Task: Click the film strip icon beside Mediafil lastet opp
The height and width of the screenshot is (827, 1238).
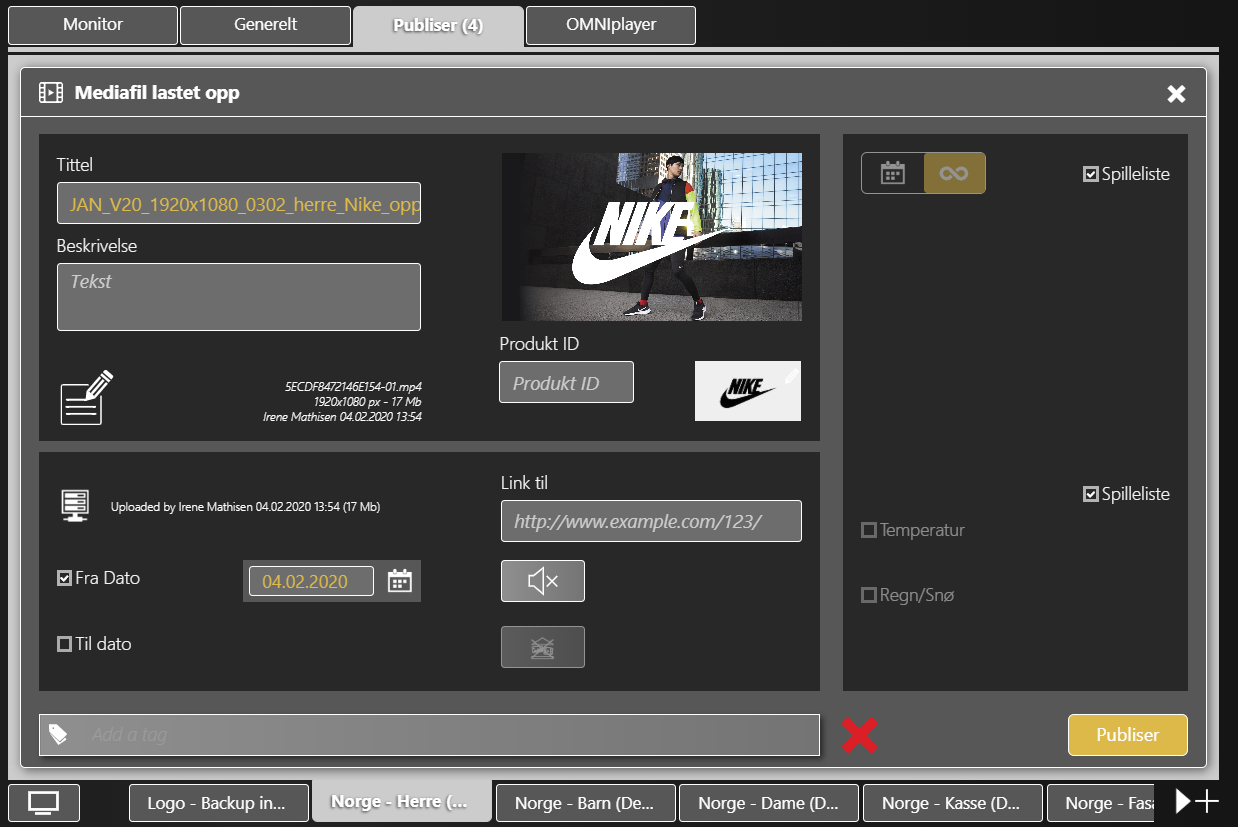Action: [x=50, y=93]
